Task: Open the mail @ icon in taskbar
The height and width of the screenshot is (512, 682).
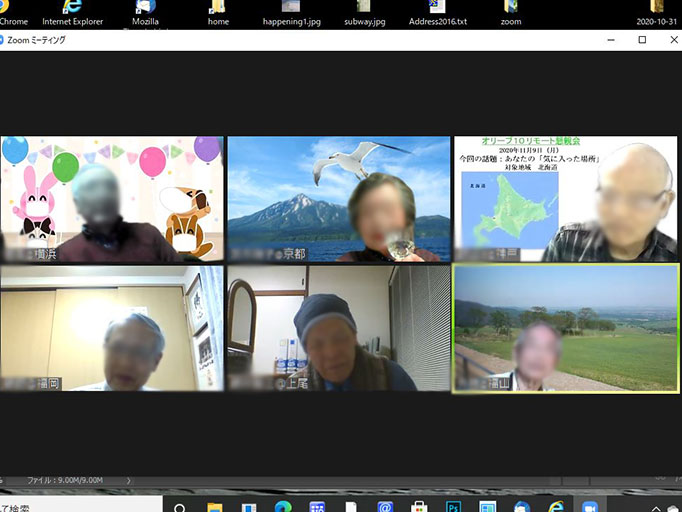Action: [x=385, y=506]
